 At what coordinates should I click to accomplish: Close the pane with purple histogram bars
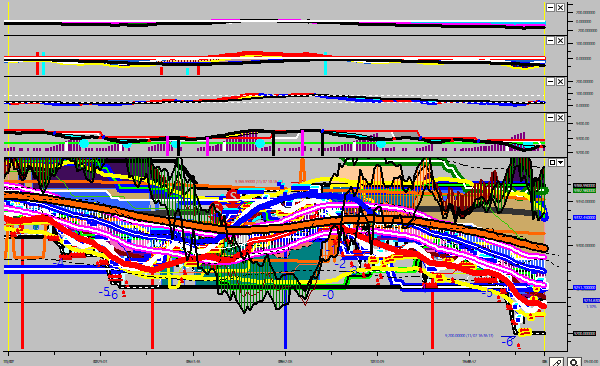pyautogui.click(x=560, y=118)
